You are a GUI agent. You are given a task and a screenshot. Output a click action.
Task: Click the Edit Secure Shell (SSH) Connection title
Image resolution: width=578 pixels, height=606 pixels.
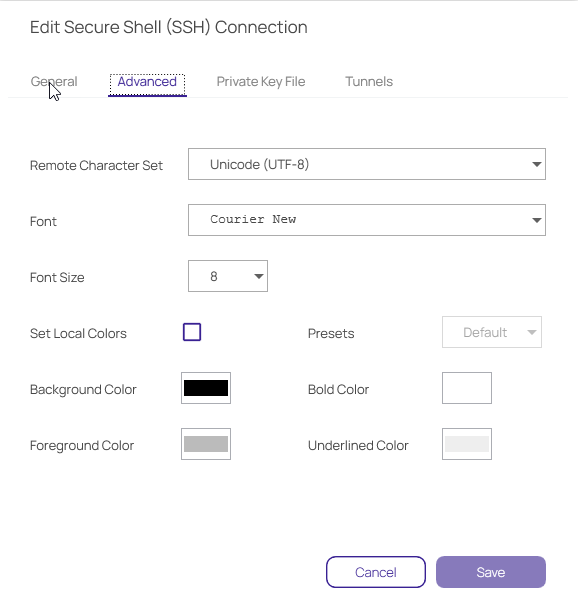click(168, 27)
